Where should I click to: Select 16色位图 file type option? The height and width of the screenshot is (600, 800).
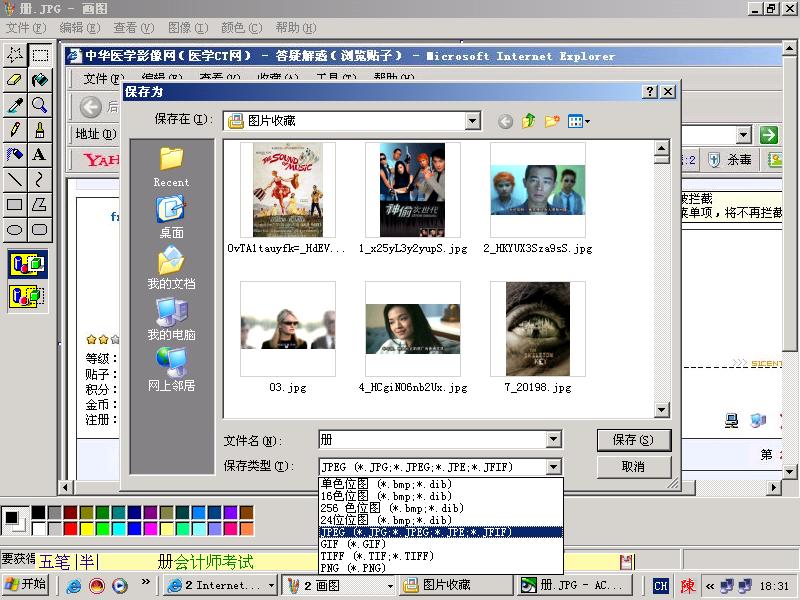[x=441, y=496]
